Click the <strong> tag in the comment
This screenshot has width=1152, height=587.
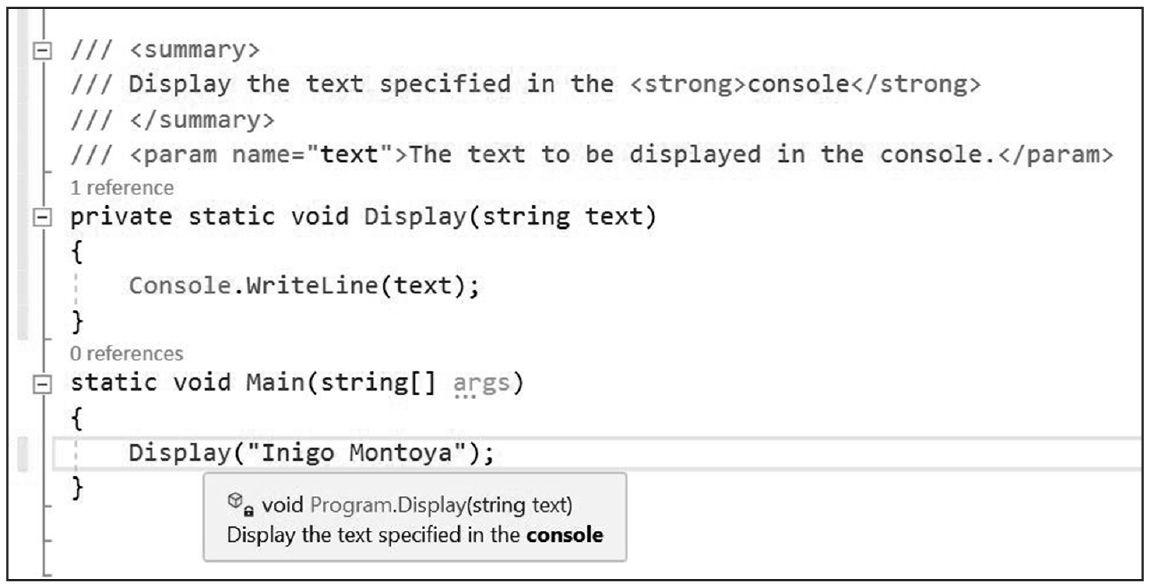tap(688, 84)
